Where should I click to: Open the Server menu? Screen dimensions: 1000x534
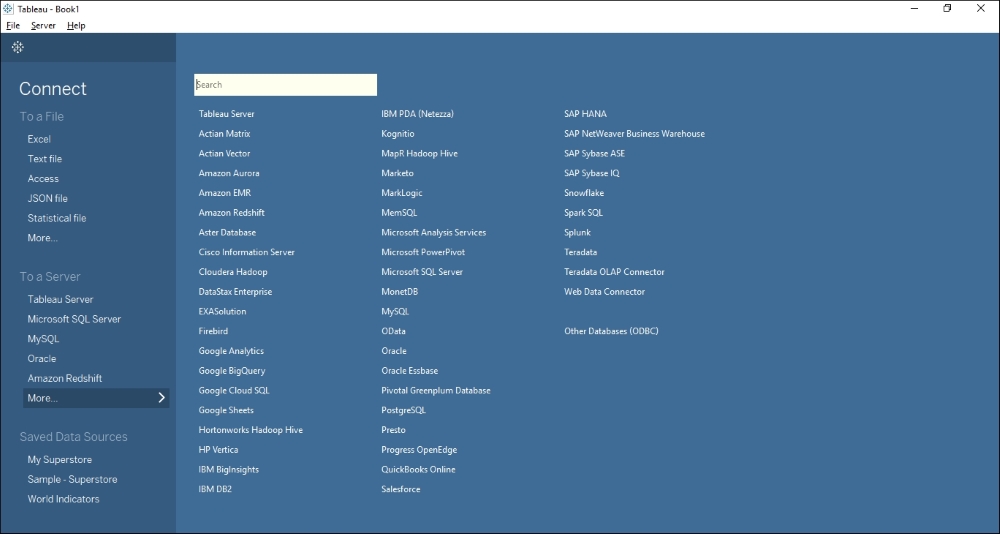[x=43, y=26]
